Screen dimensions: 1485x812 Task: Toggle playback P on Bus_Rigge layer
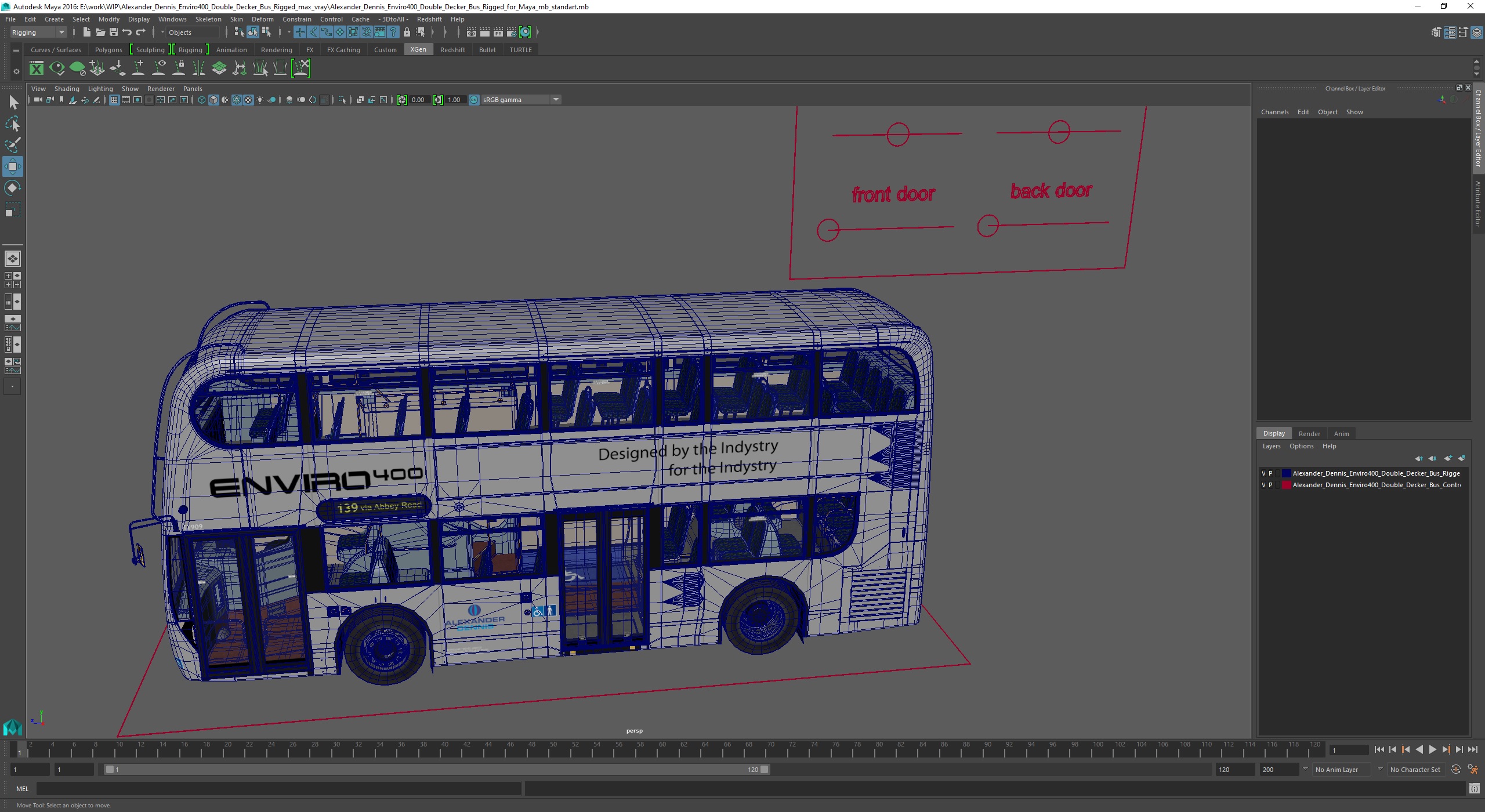(1270, 473)
